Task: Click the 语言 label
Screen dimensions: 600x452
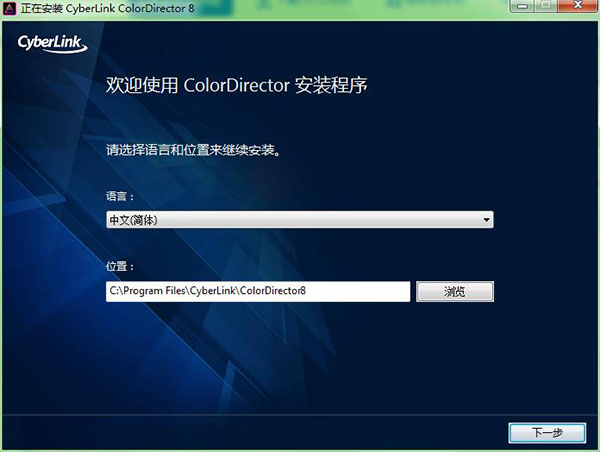Action: point(120,196)
